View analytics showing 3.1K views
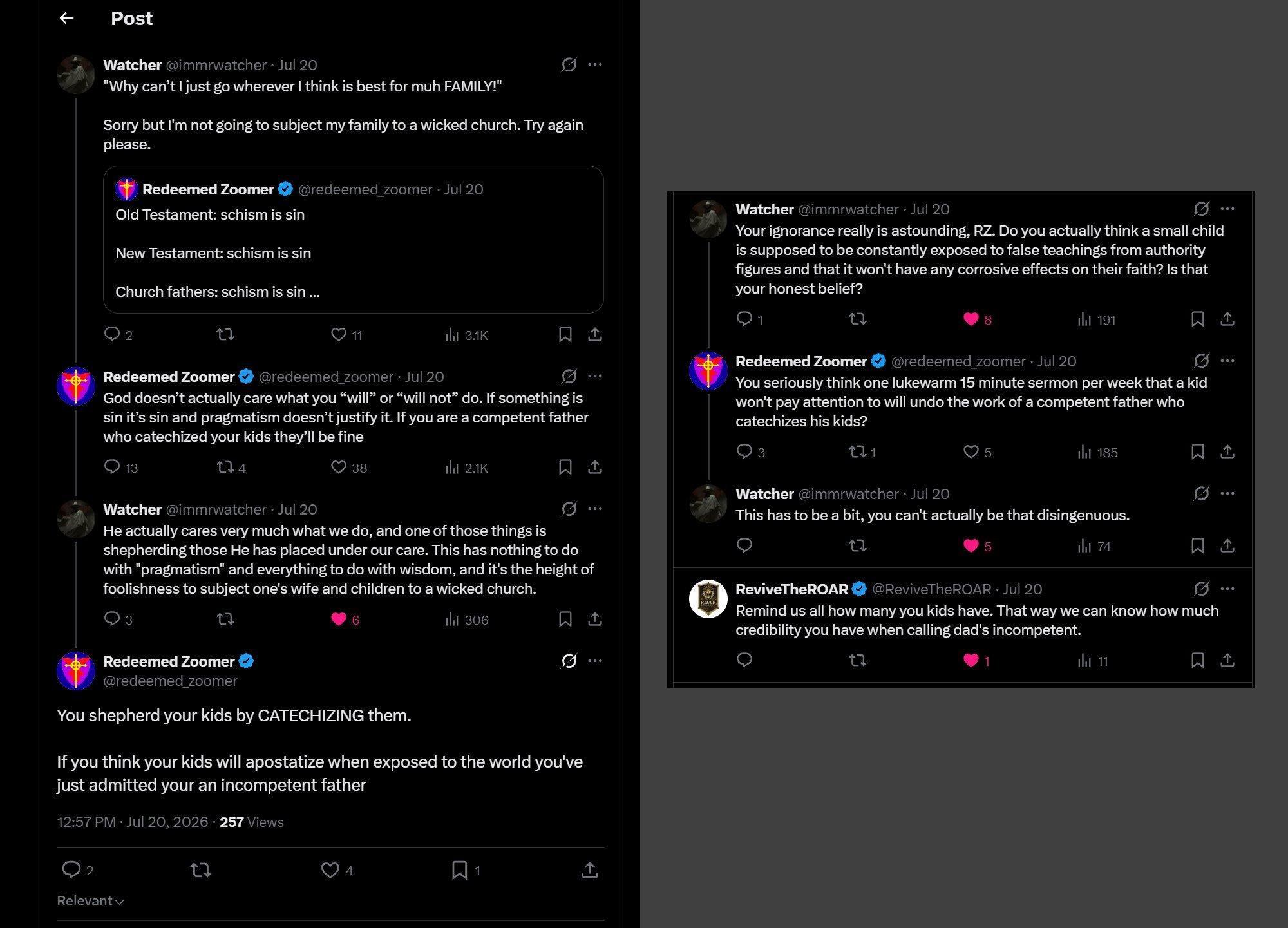 tap(466, 335)
